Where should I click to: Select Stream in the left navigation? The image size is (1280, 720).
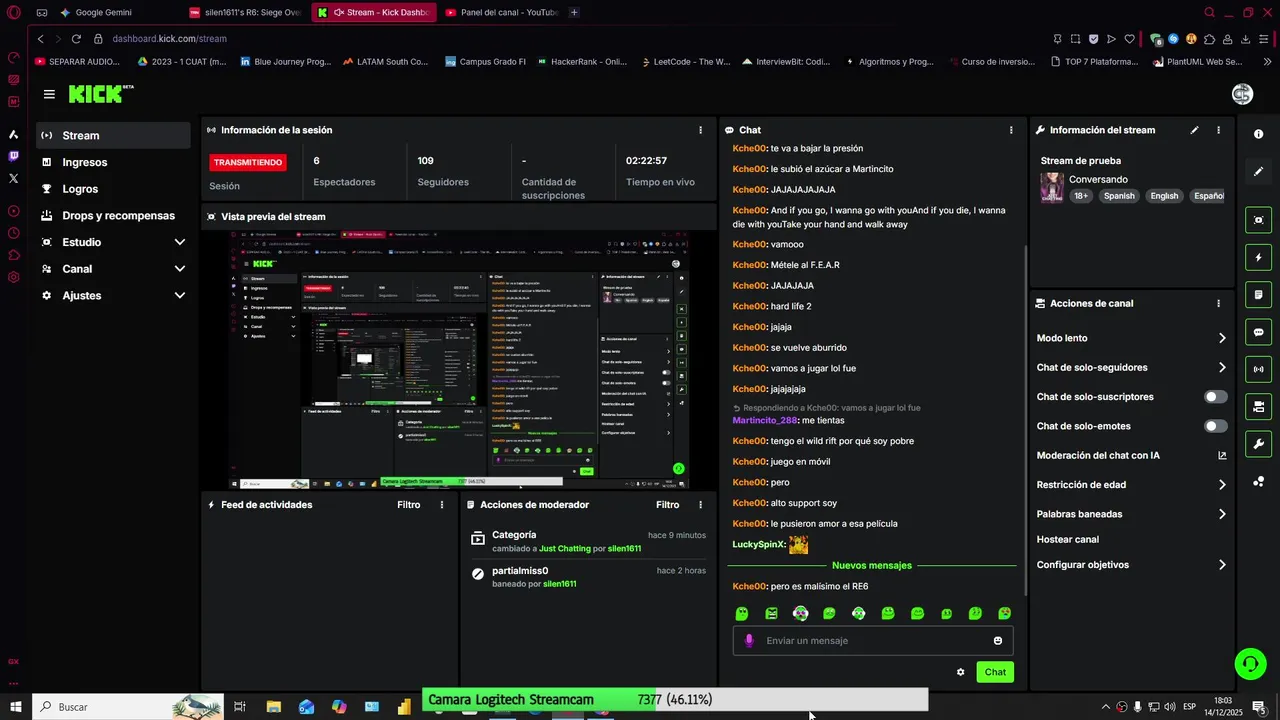pyautogui.click(x=113, y=135)
